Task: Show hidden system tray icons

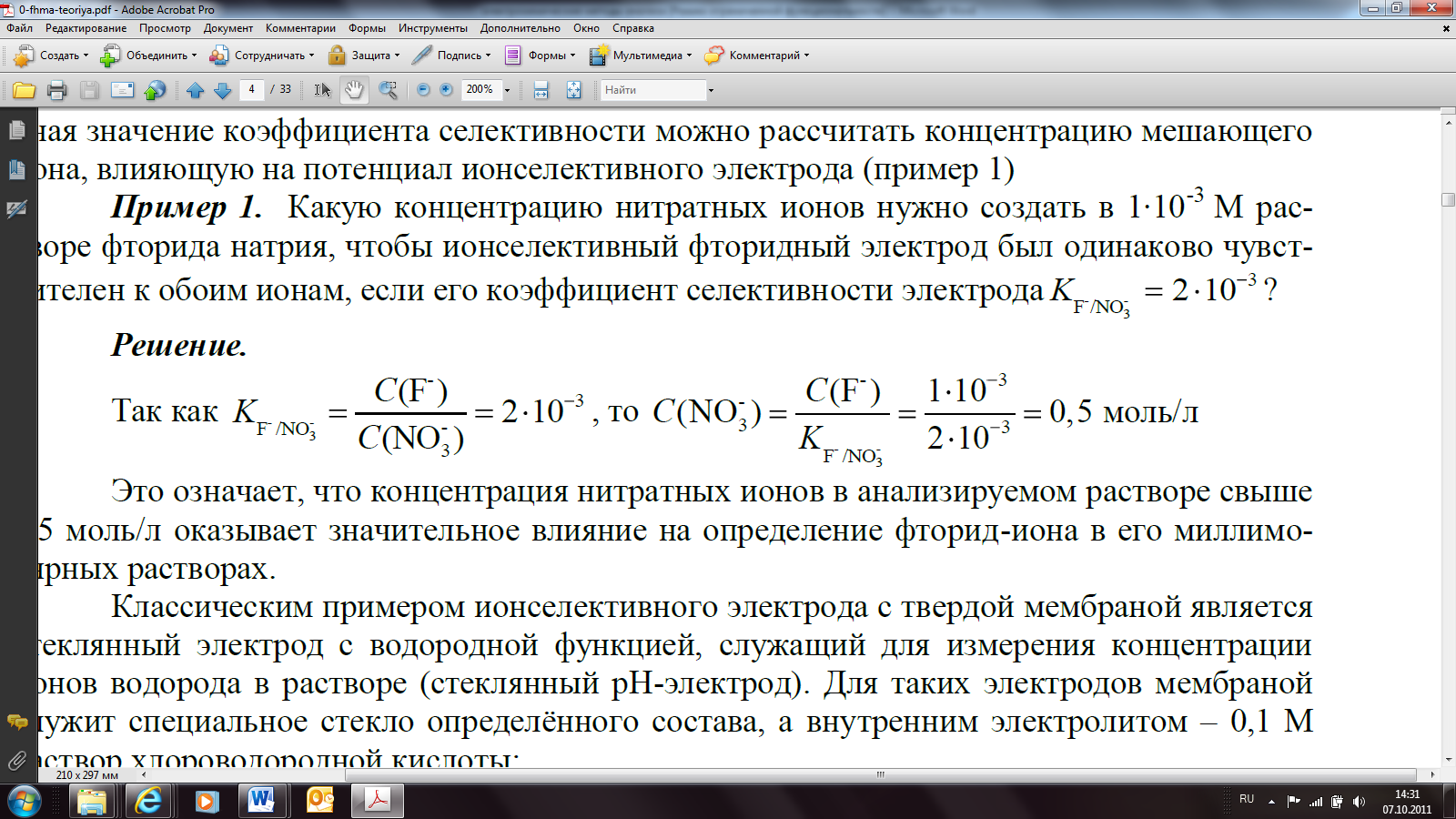Action: [x=1271, y=802]
